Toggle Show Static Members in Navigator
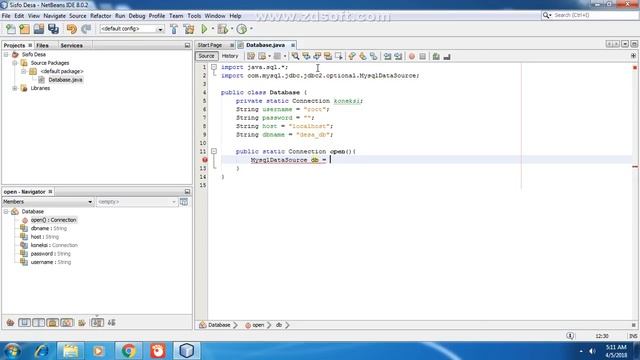The width and height of the screenshot is (640, 360). point(38,323)
